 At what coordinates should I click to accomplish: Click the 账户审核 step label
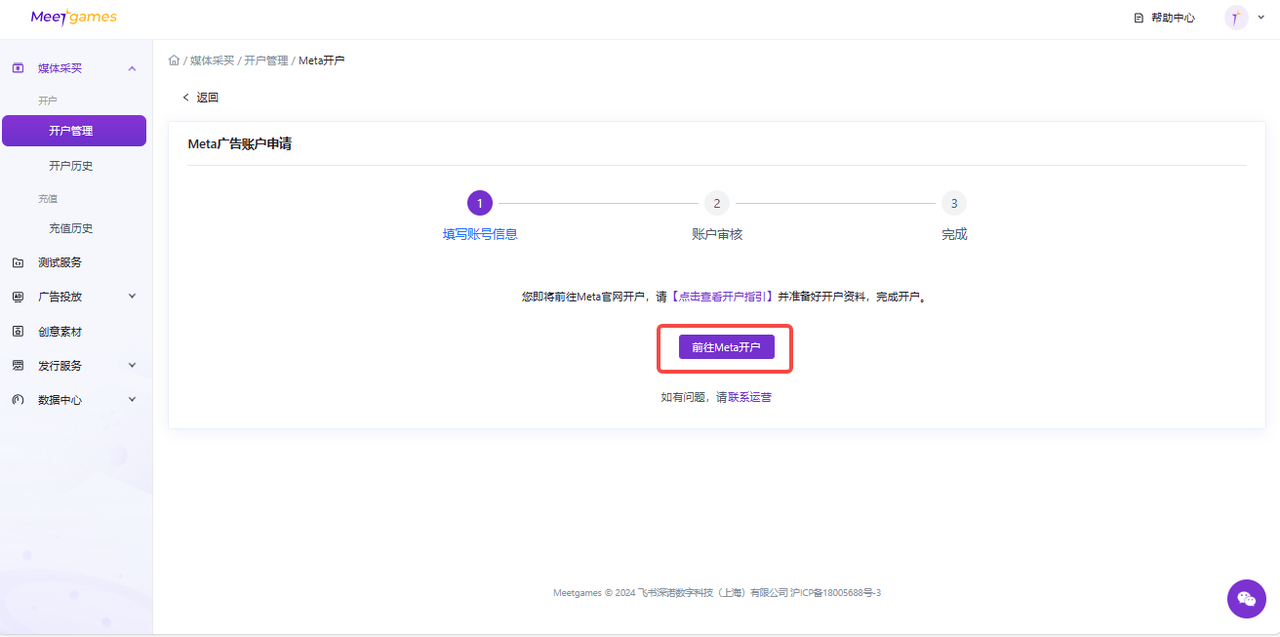click(717, 234)
